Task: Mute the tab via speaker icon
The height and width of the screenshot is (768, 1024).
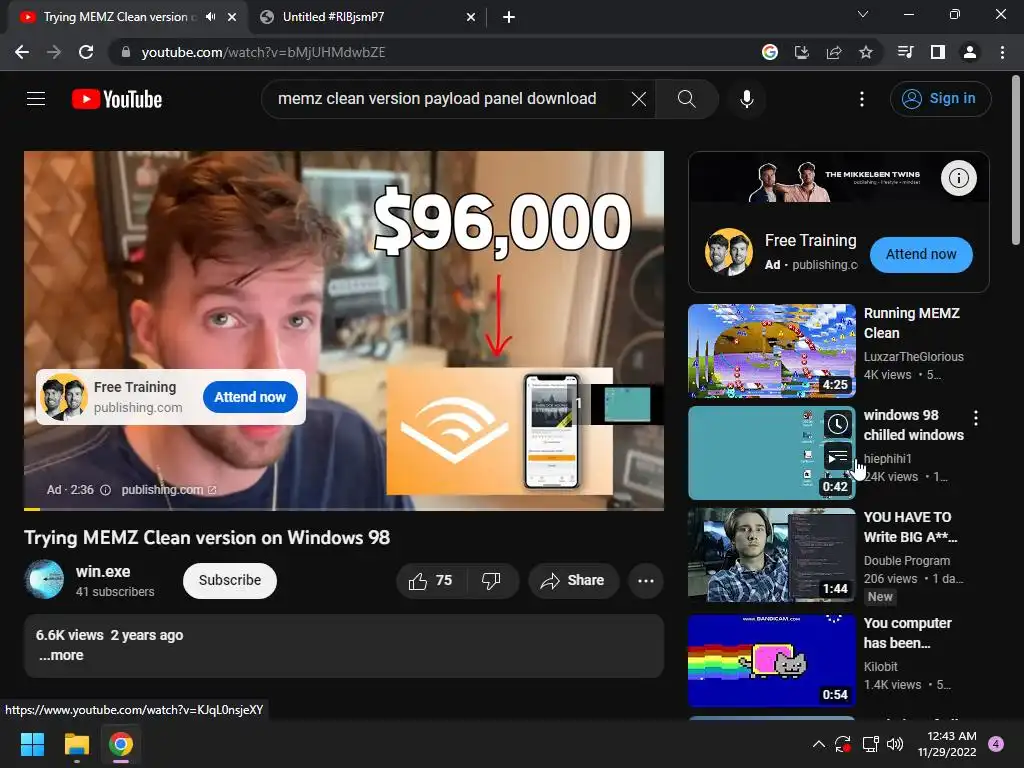Action: pyautogui.click(x=210, y=17)
